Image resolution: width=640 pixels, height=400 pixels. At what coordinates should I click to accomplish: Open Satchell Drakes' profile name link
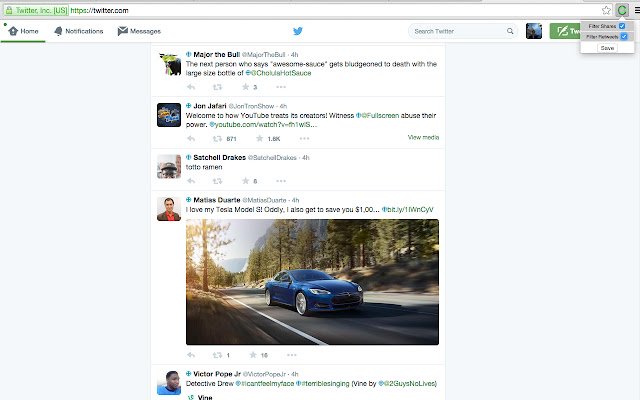coord(220,158)
